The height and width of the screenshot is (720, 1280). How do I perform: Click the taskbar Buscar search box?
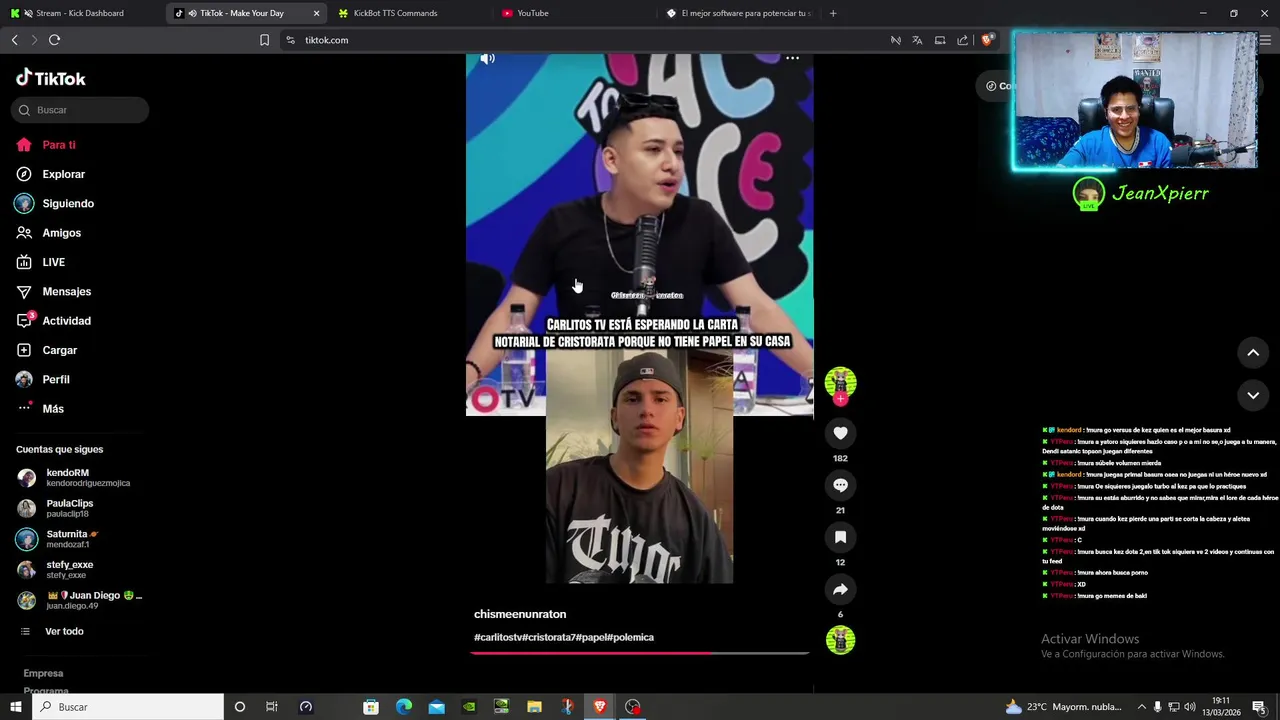click(x=128, y=707)
